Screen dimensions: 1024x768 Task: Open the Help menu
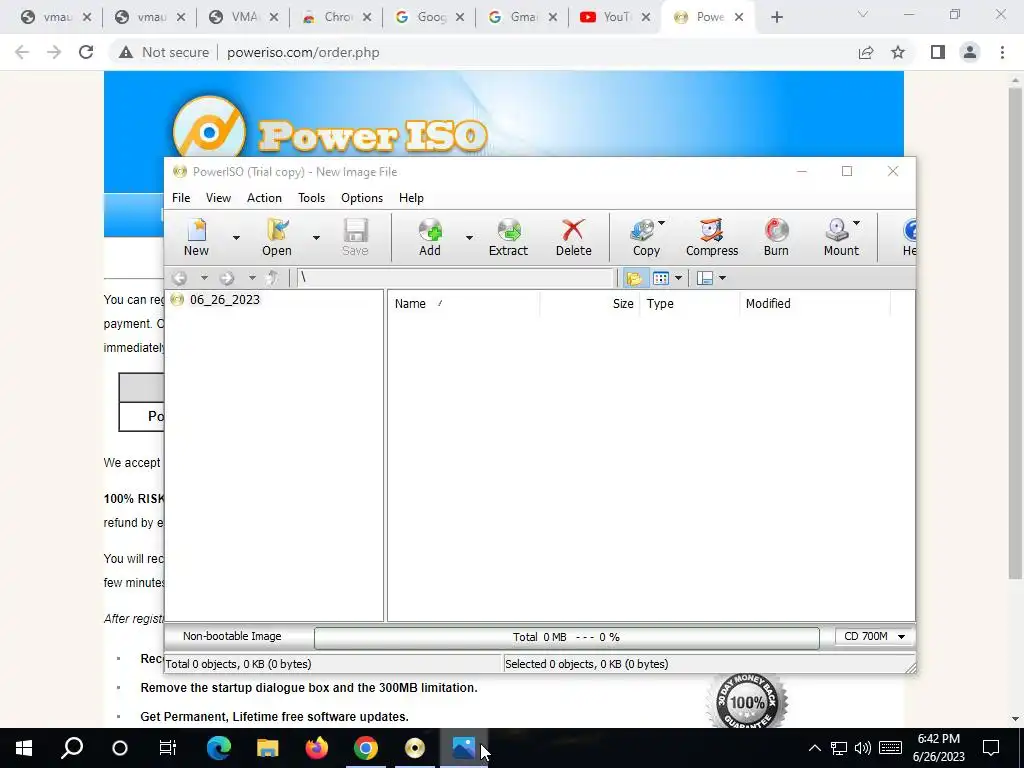point(411,198)
